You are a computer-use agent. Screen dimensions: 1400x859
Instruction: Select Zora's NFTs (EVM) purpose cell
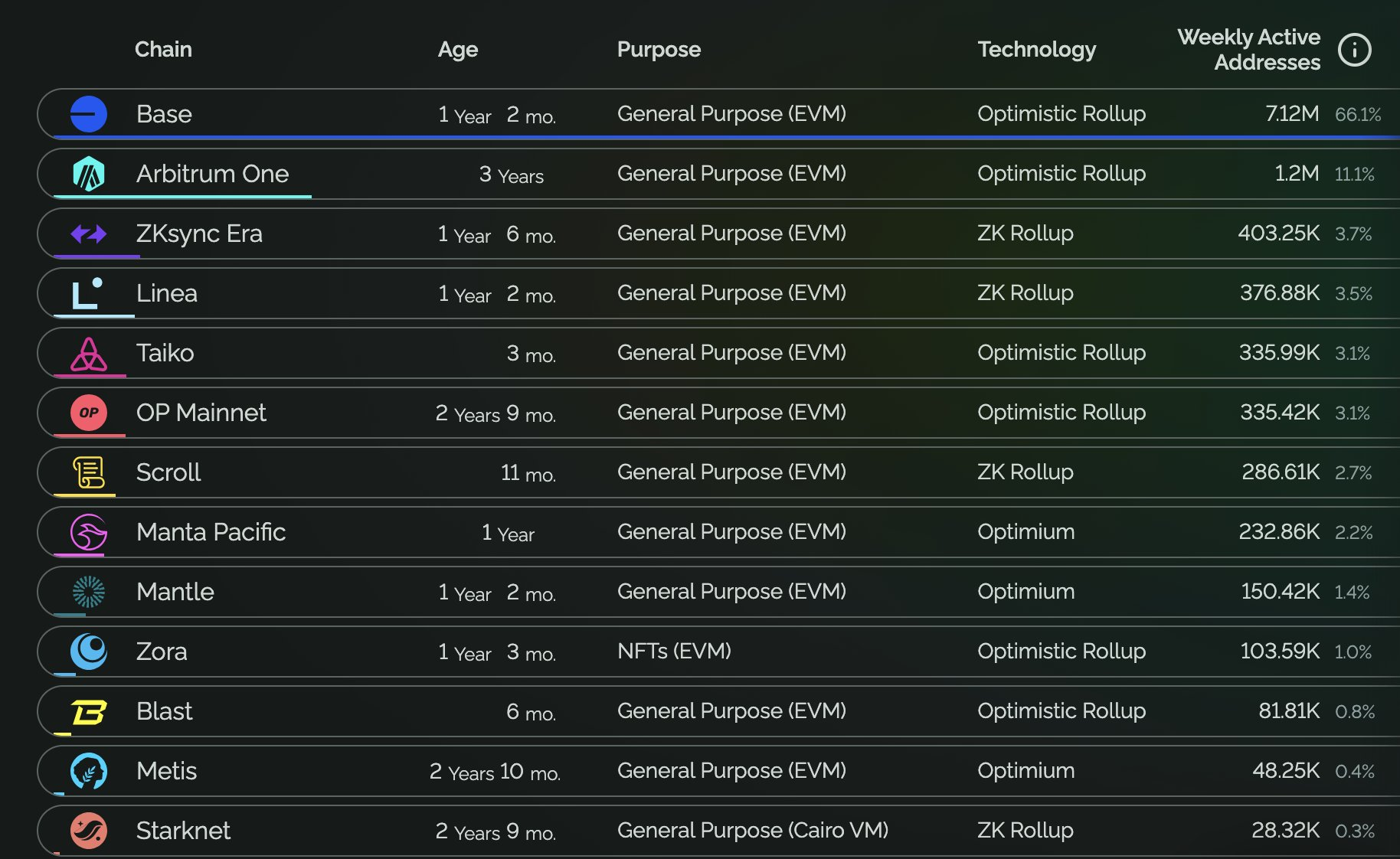tap(674, 652)
